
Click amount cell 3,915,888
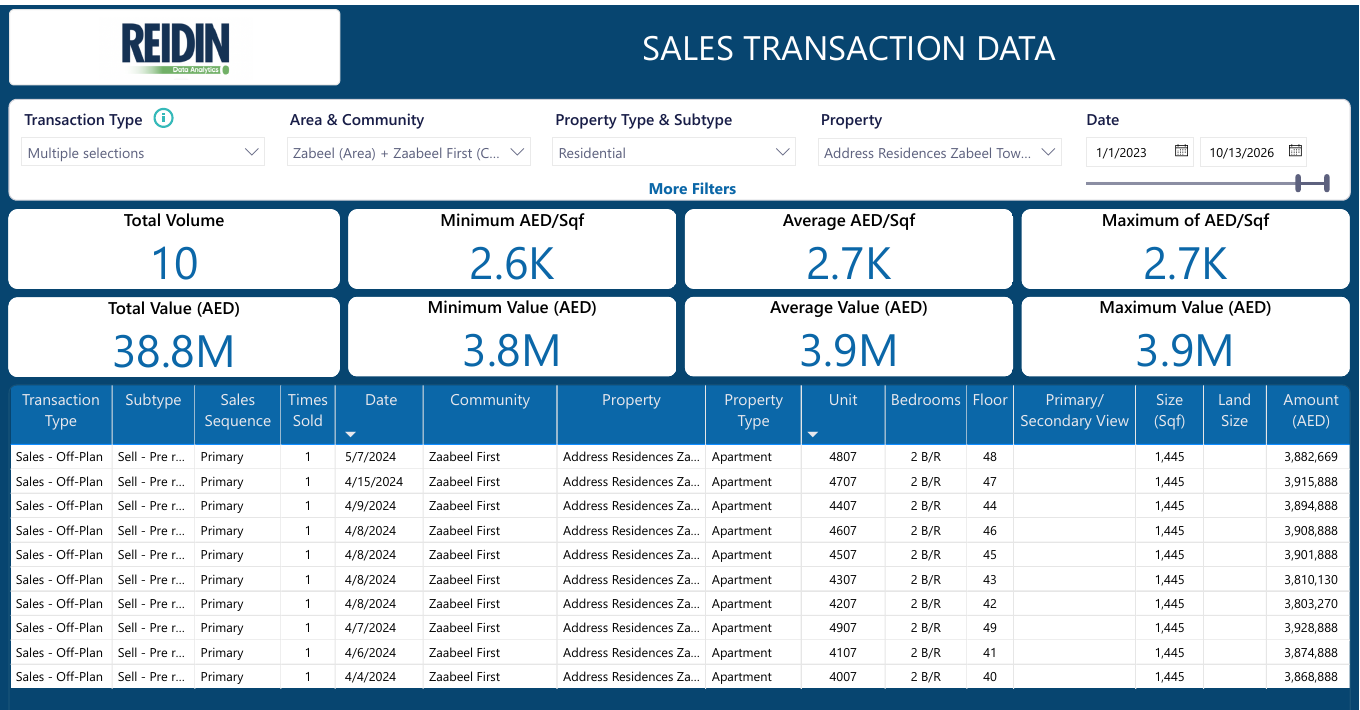coord(1309,482)
